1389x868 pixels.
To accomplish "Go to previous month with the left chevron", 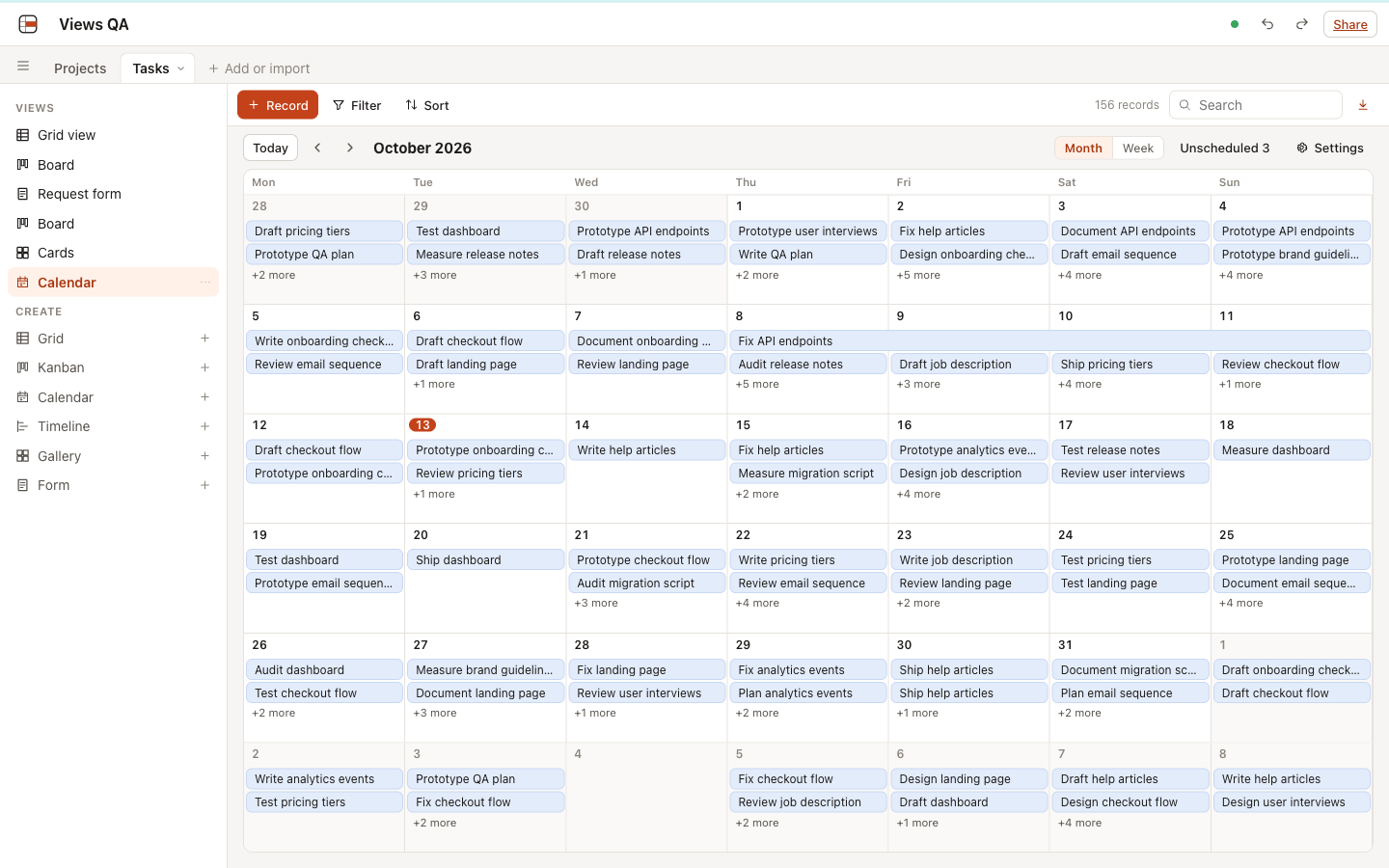I will coord(317,148).
